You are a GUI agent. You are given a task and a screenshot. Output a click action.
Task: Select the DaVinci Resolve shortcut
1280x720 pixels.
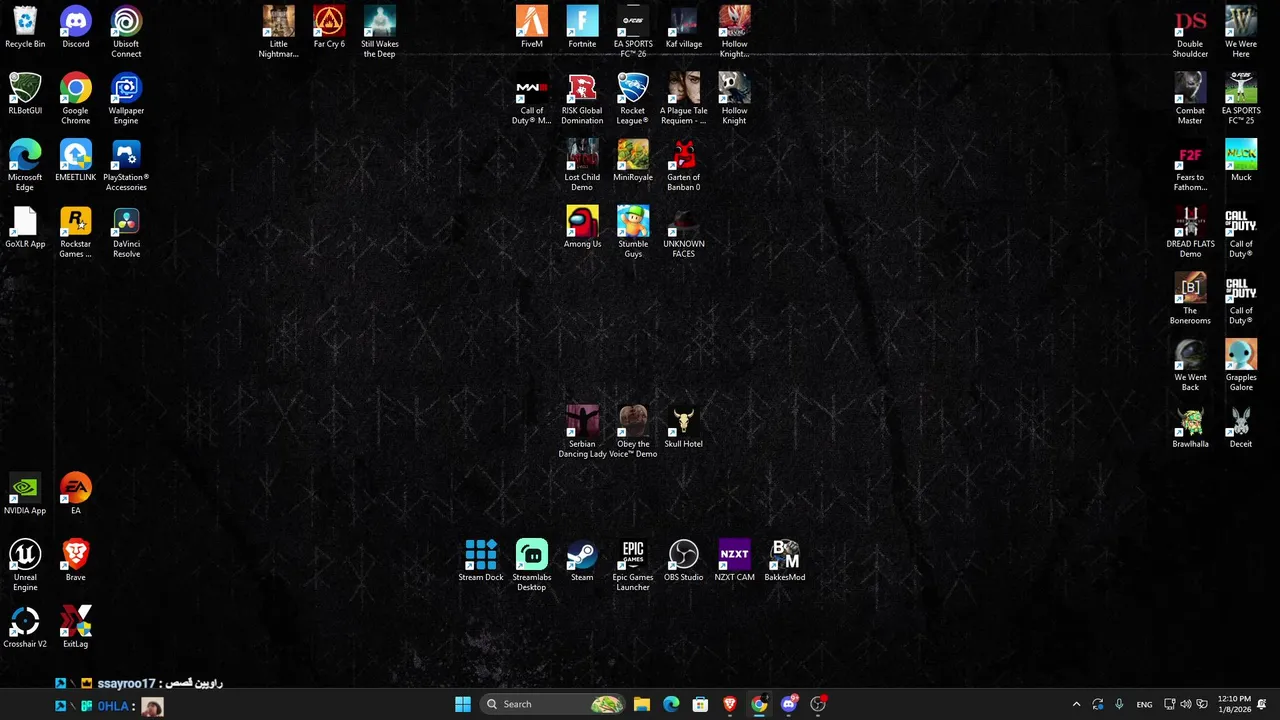coord(126,232)
